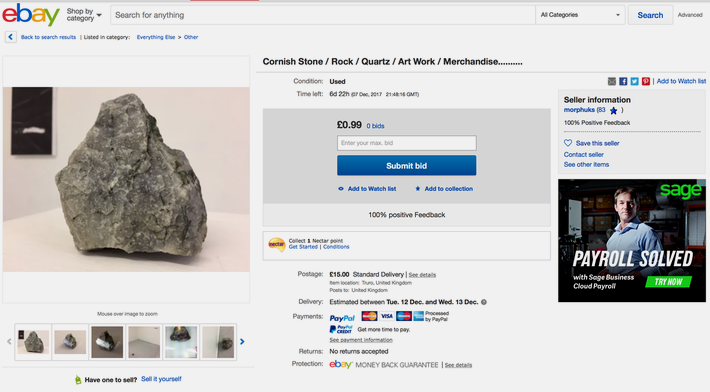
Task: Click Try Now on Sage ad
Action: point(668,282)
